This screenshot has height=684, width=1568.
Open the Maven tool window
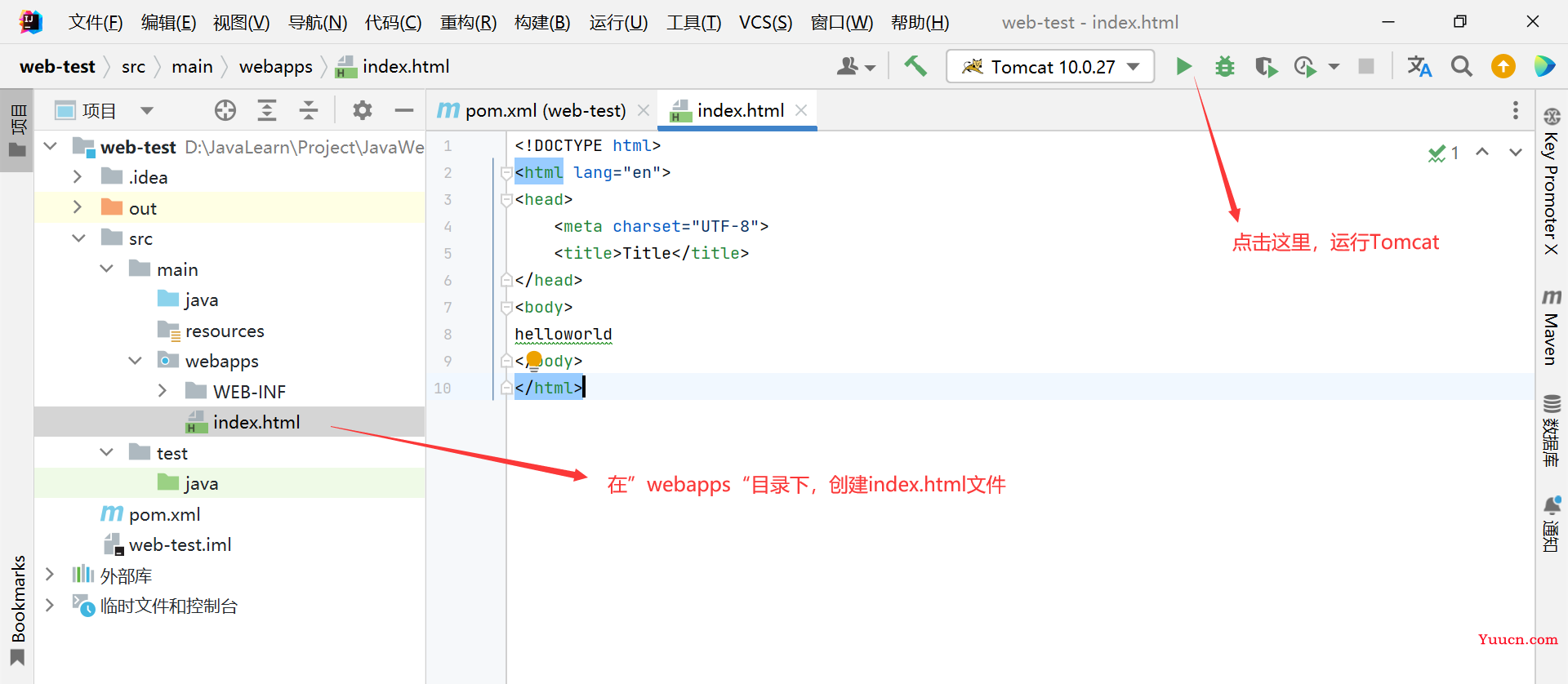(x=1552, y=327)
